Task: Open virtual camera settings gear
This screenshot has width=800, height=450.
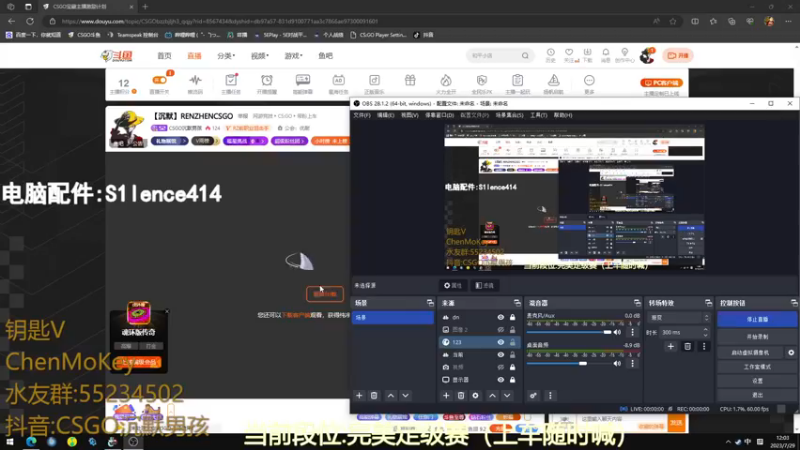Action: (x=791, y=352)
